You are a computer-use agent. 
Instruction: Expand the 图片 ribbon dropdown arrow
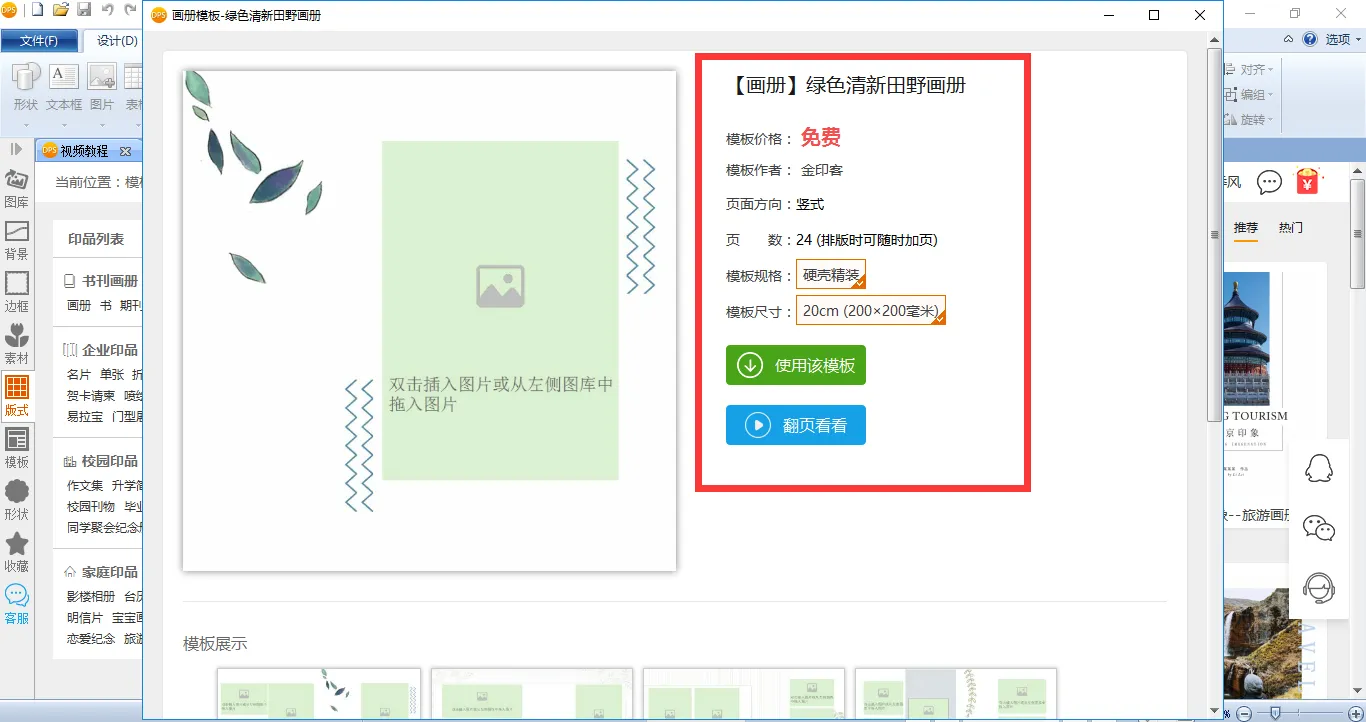[x=102, y=124]
